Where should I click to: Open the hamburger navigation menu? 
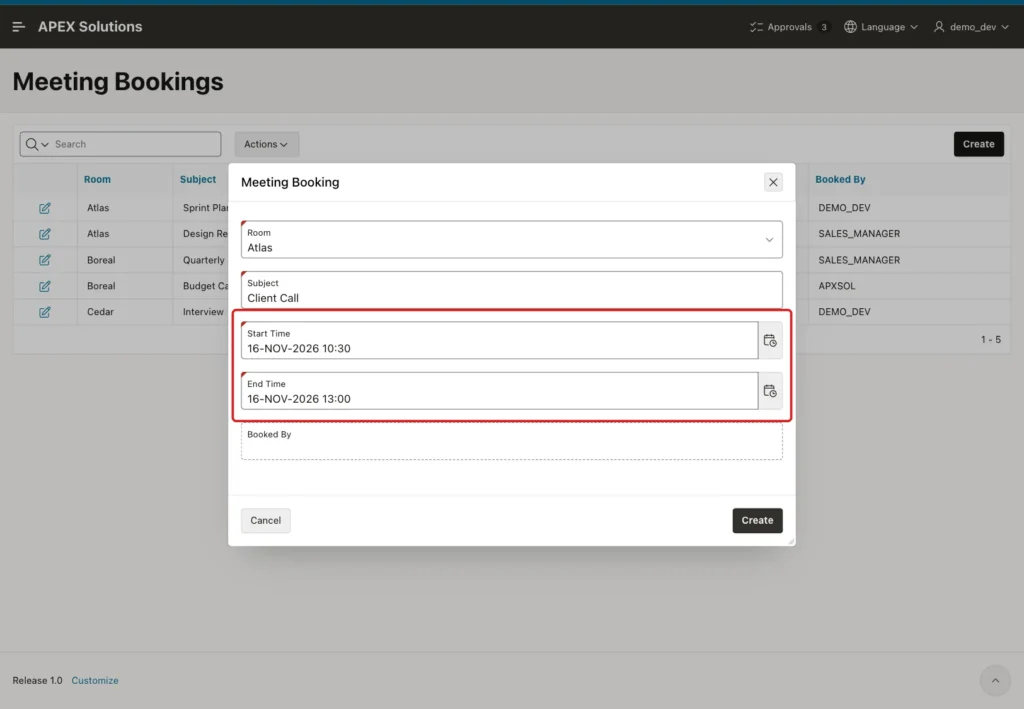point(18,27)
